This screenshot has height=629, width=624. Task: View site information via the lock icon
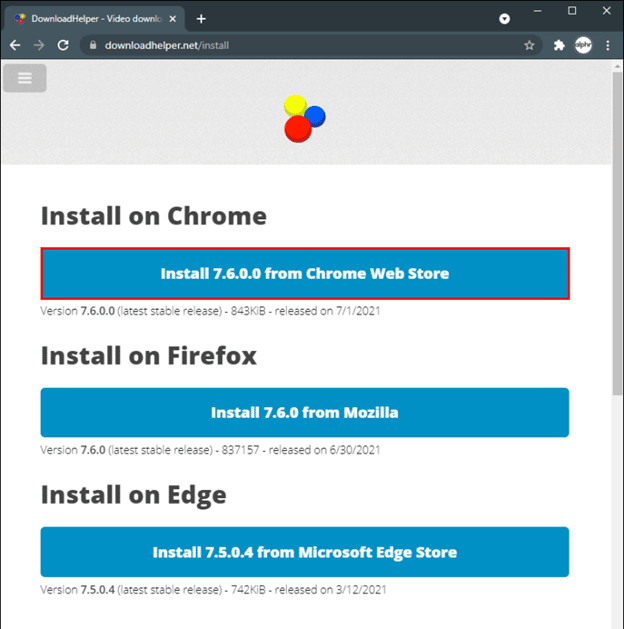[92, 45]
